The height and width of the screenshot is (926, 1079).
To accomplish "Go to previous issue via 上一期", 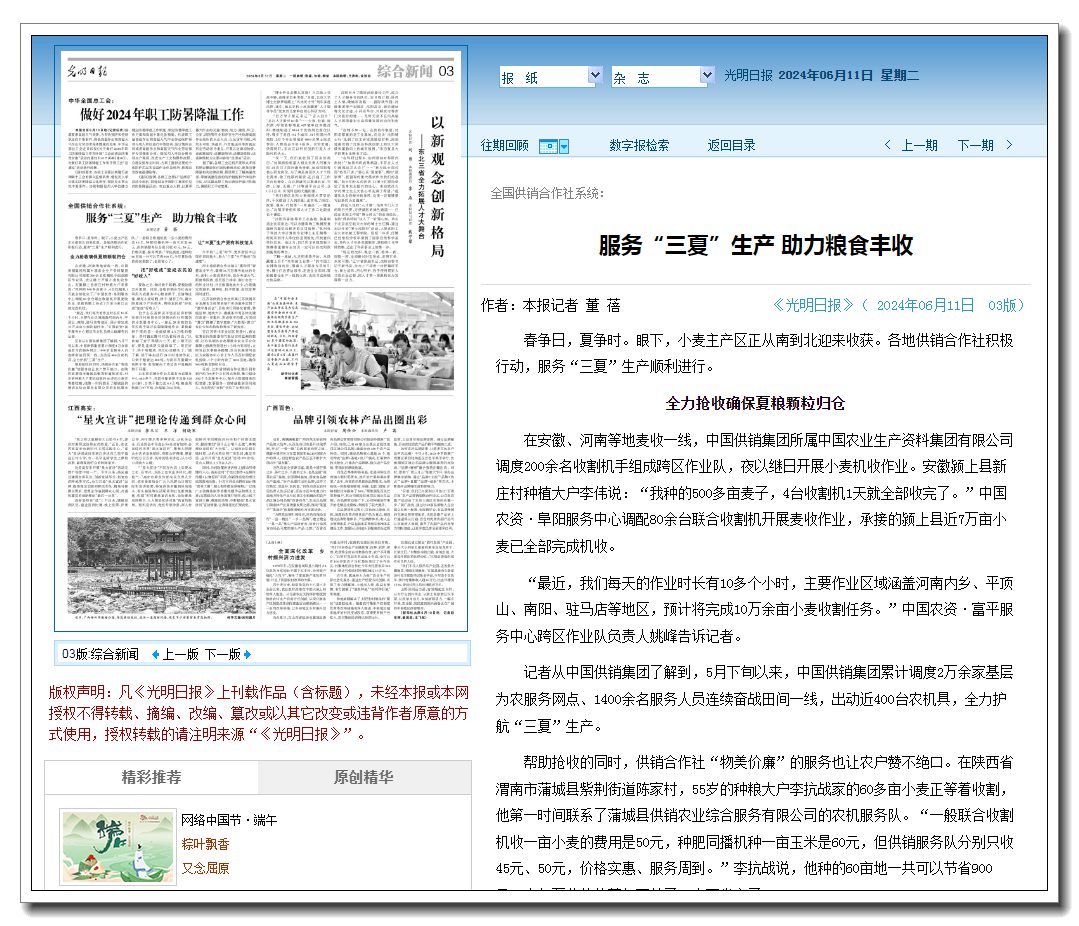I will (919, 145).
